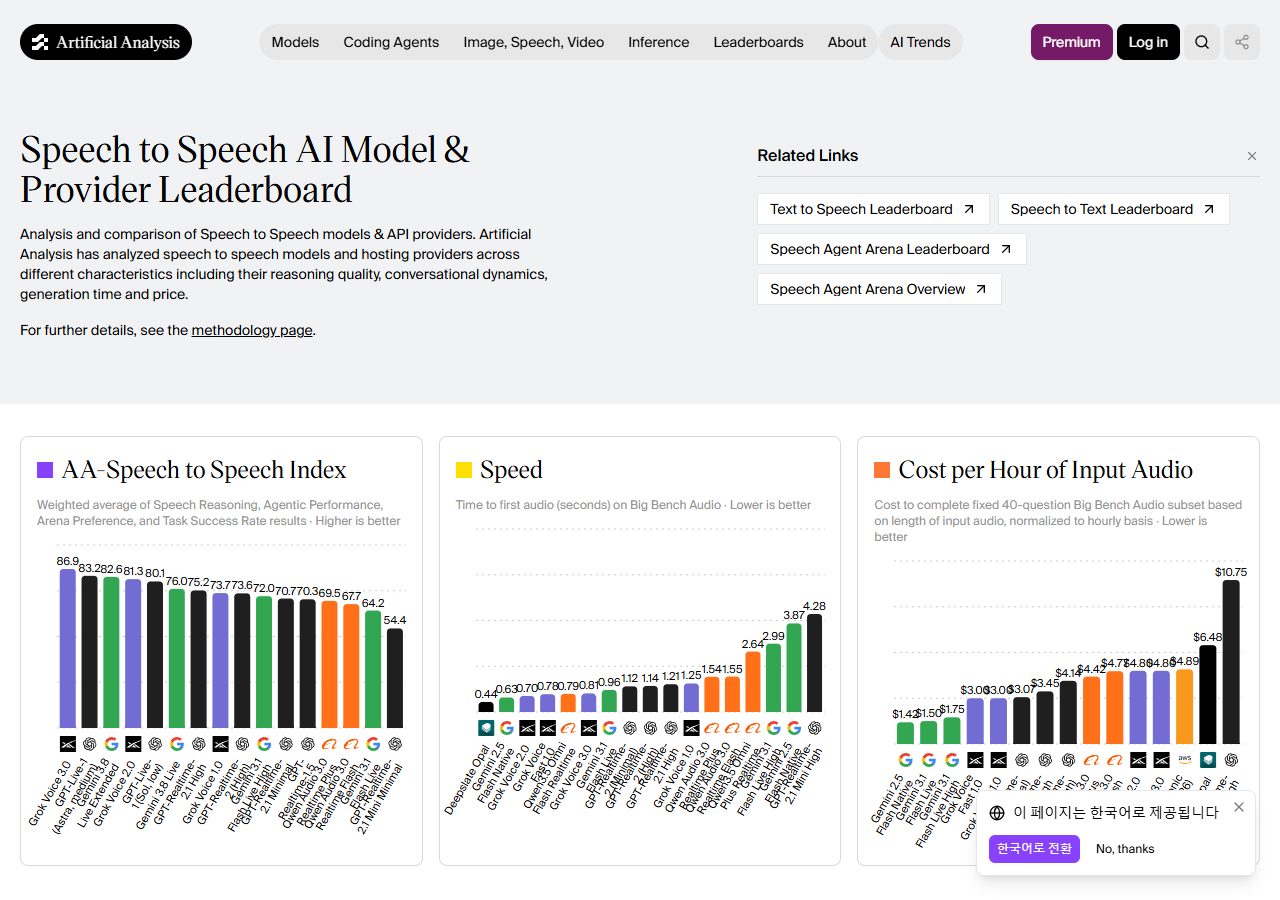Expand the Inference menu
1280x900 pixels.
[x=658, y=42]
